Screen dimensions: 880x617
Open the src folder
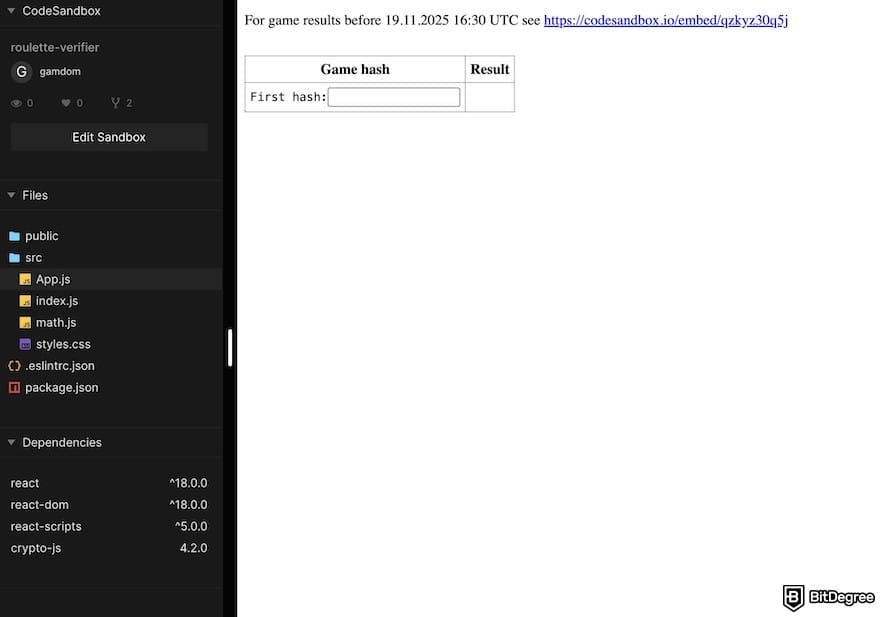(x=33, y=258)
